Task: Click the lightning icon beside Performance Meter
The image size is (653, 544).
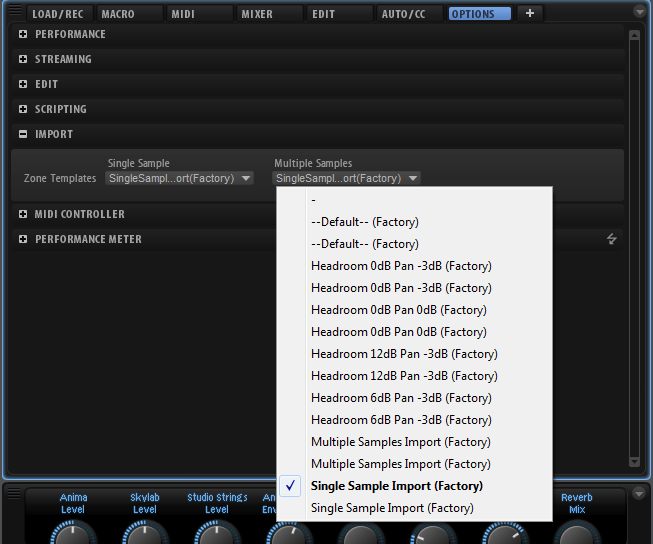Action: tap(611, 239)
